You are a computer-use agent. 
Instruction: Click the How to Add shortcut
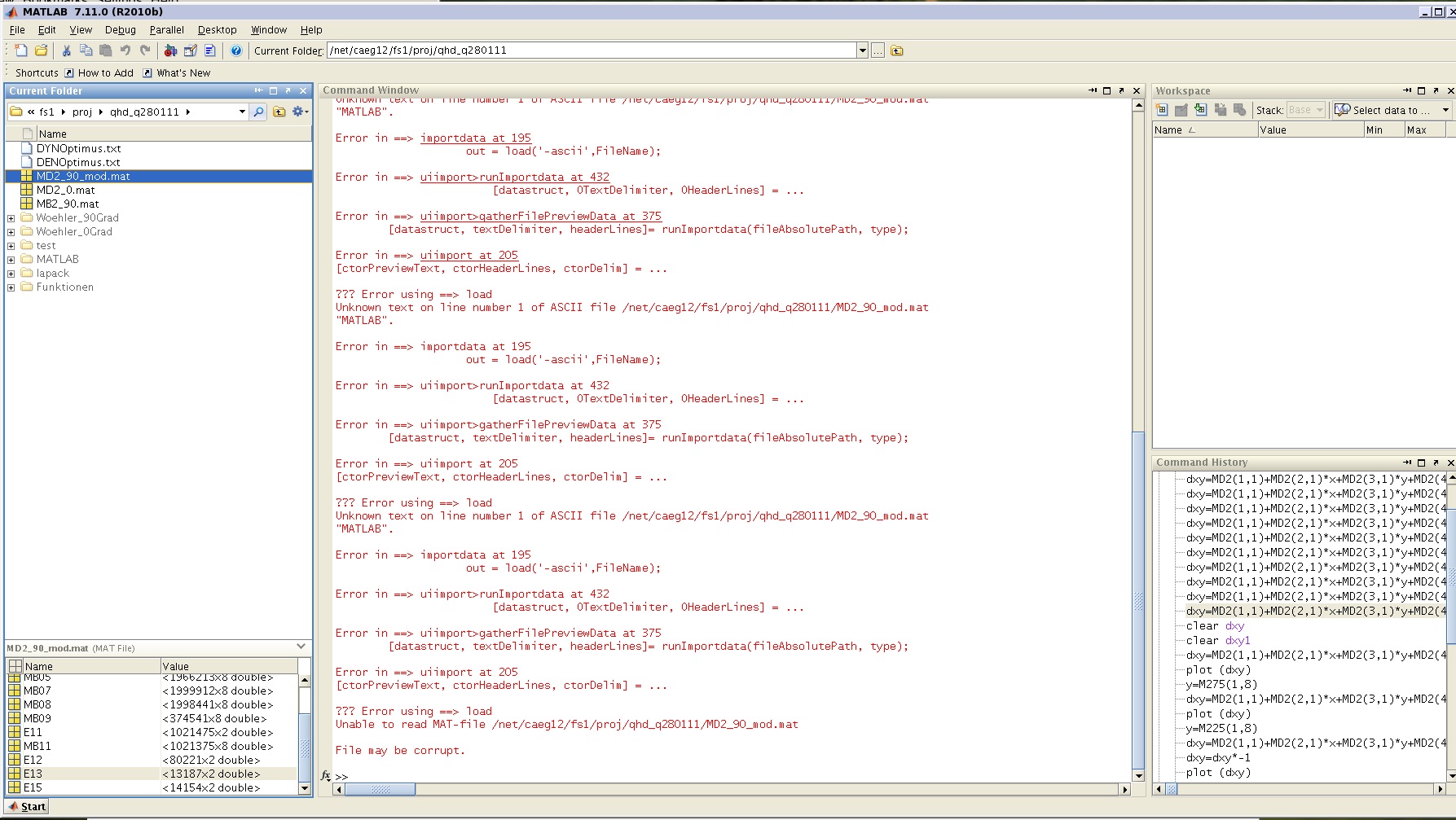[x=105, y=73]
